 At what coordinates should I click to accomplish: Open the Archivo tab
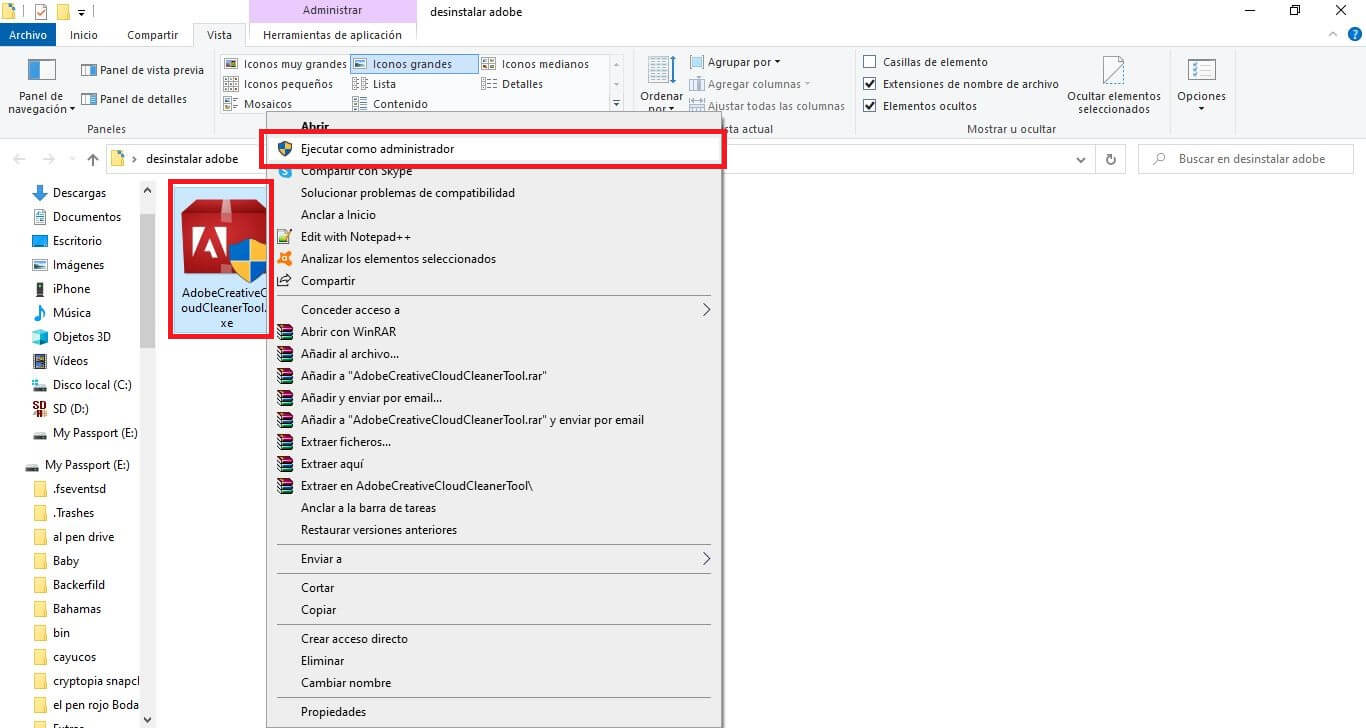(x=28, y=35)
